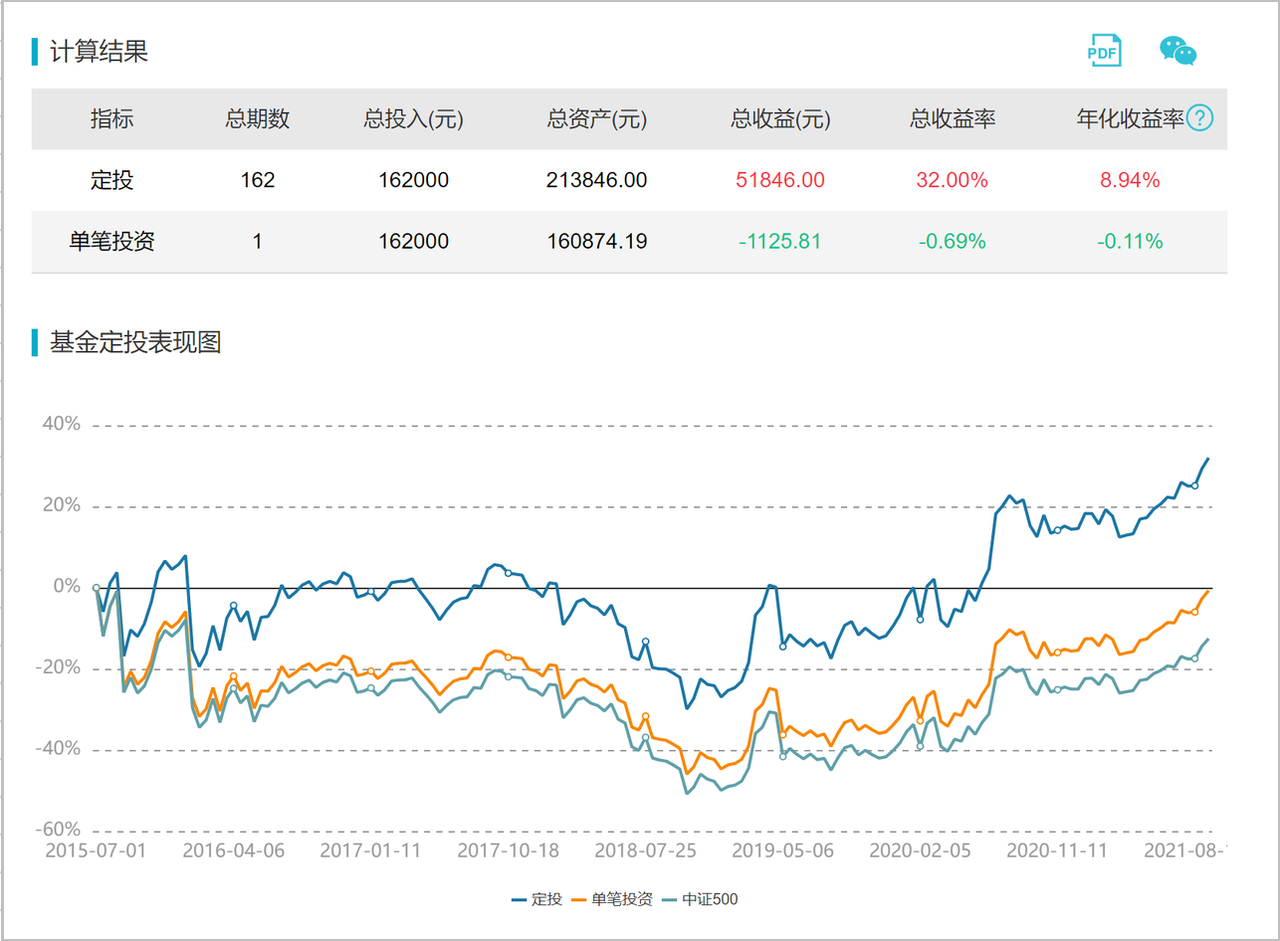Click the 总收益率 column header

(x=952, y=119)
